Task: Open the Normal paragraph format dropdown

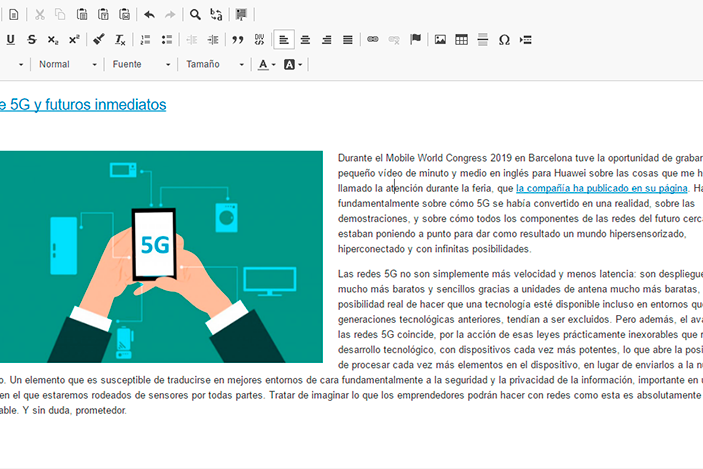Action: pos(67,65)
